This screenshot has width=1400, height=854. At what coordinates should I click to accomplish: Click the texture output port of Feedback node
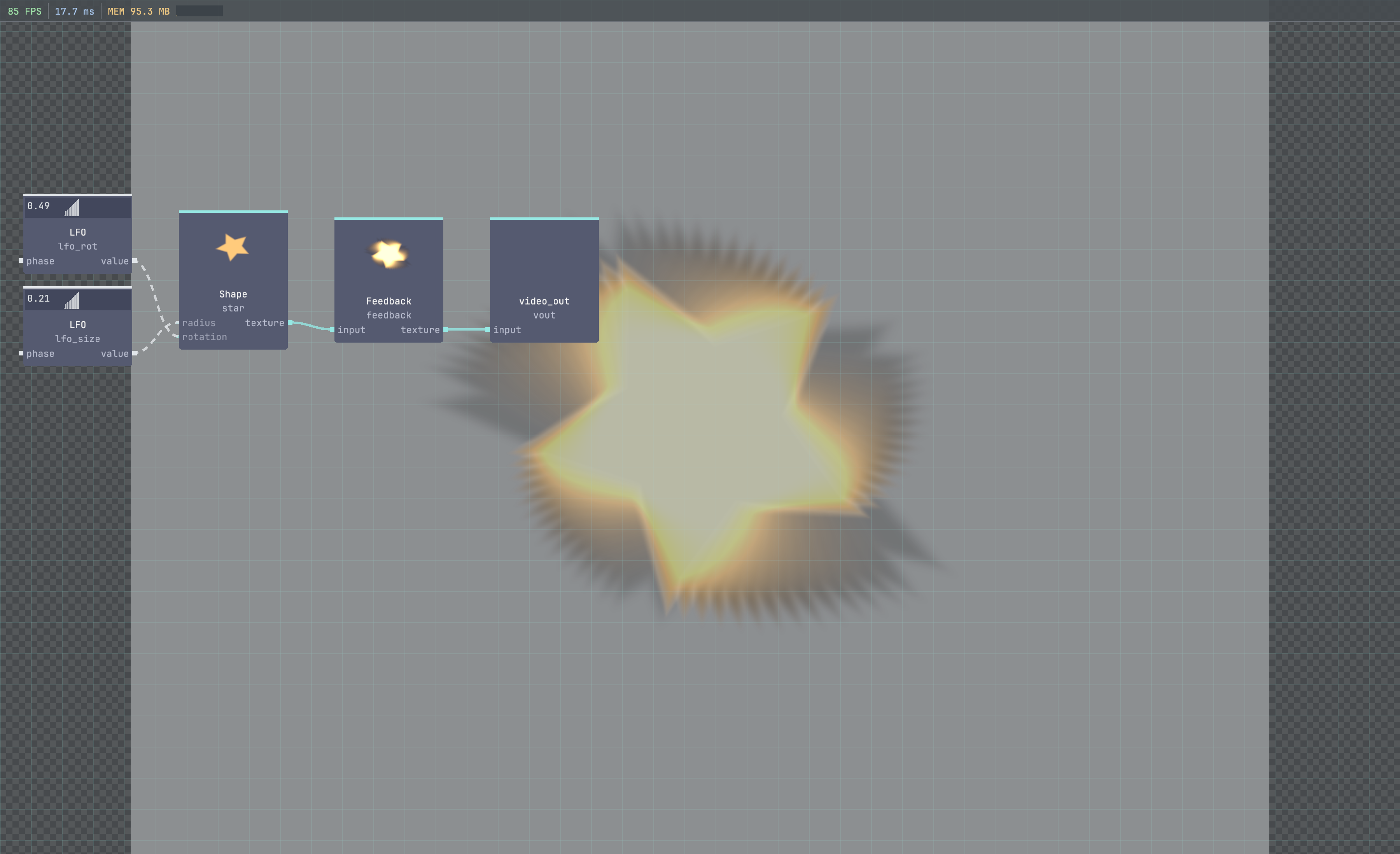pyautogui.click(x=446, y=329)
